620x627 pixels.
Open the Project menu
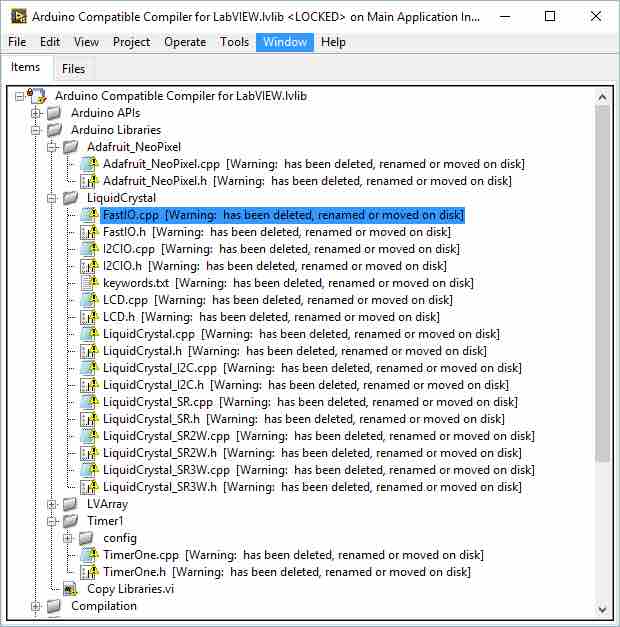132,42
